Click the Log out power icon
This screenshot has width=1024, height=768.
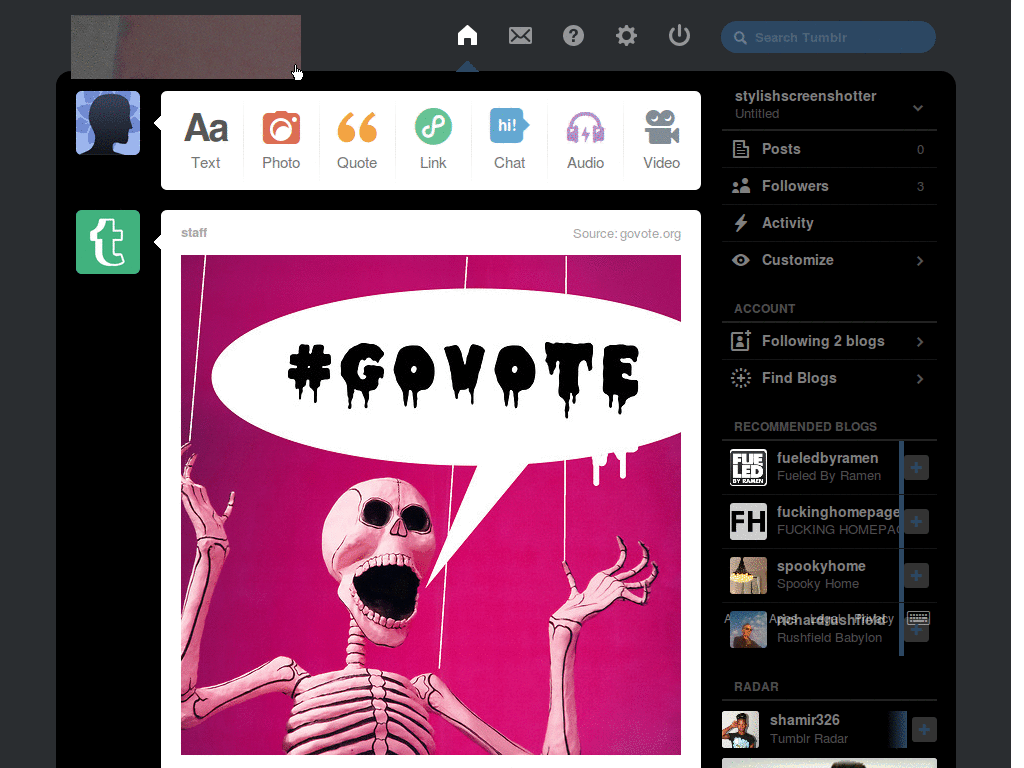[679, 35]
